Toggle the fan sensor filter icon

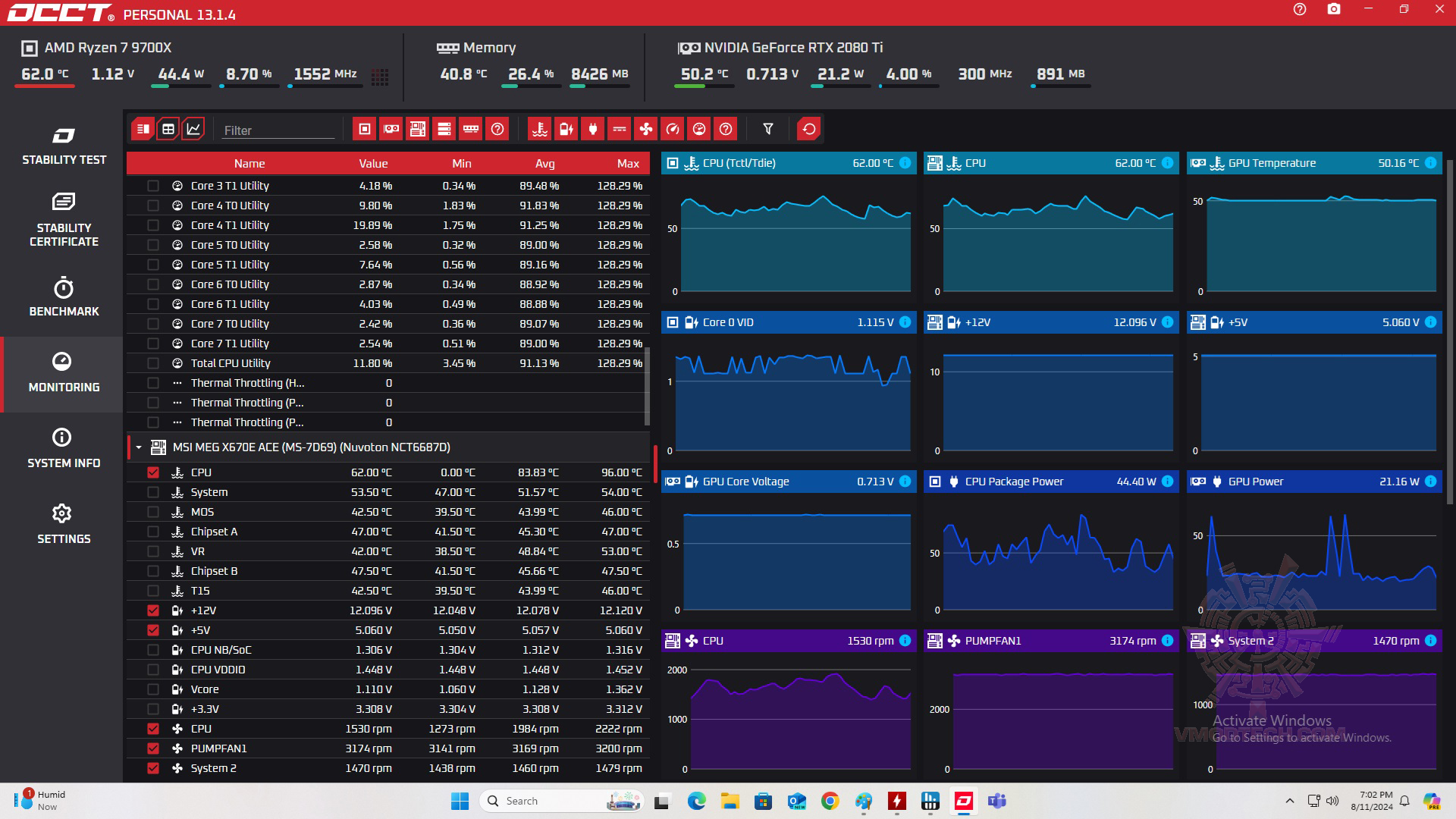(x=646, y=129)
